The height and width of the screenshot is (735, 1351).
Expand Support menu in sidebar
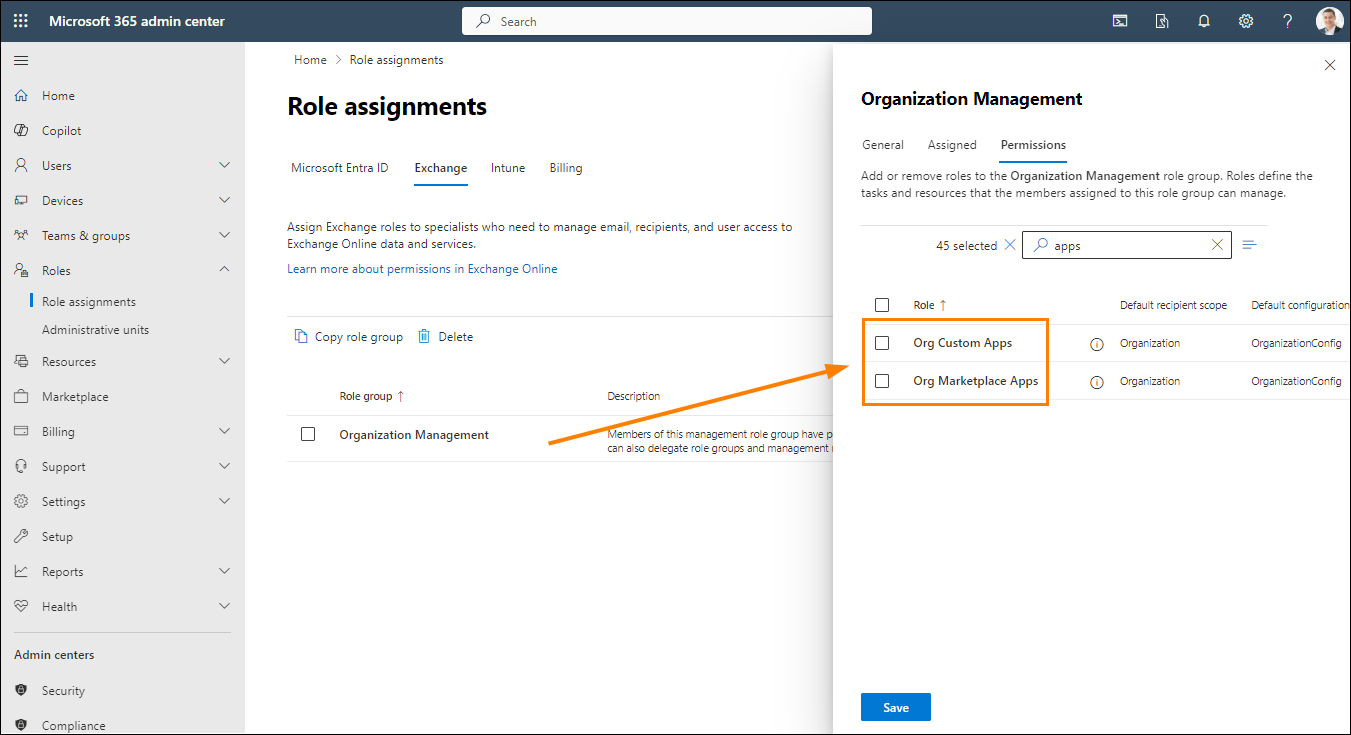tap(224, 467)
